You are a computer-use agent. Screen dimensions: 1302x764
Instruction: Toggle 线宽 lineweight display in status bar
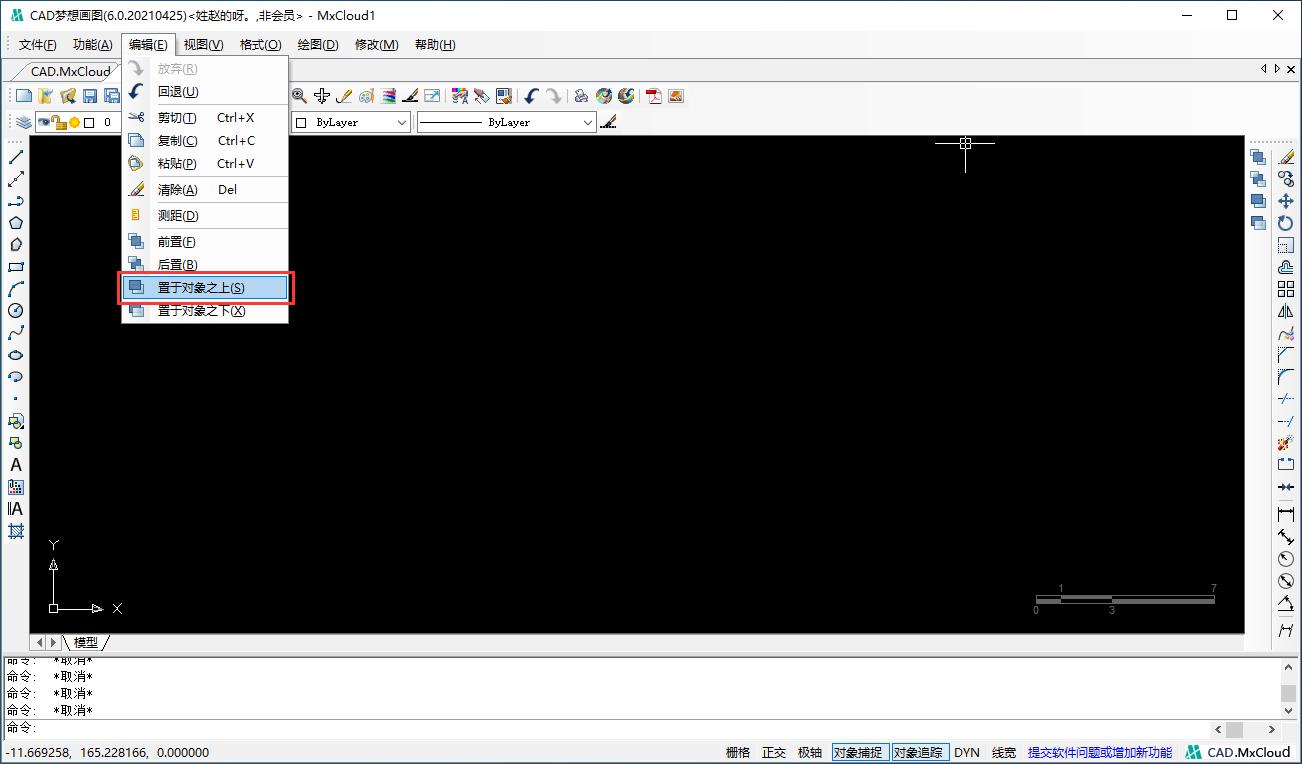[1004, 753]
